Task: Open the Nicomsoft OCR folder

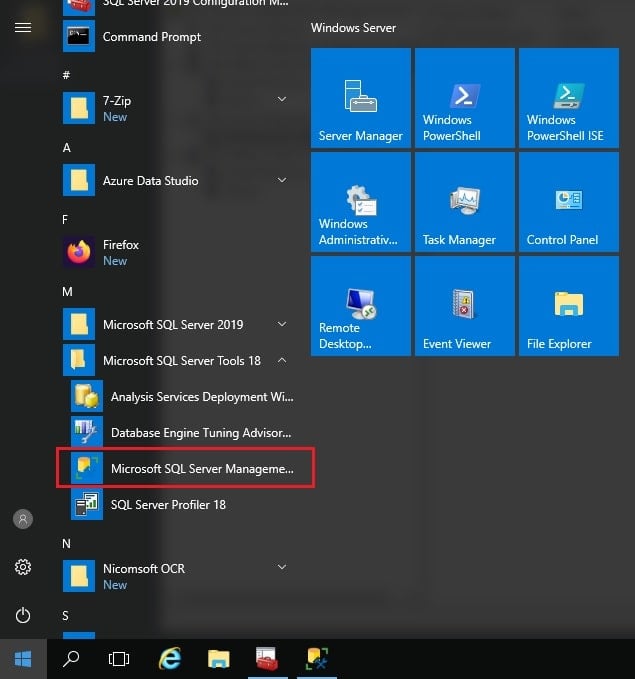Action: point(178,576)
